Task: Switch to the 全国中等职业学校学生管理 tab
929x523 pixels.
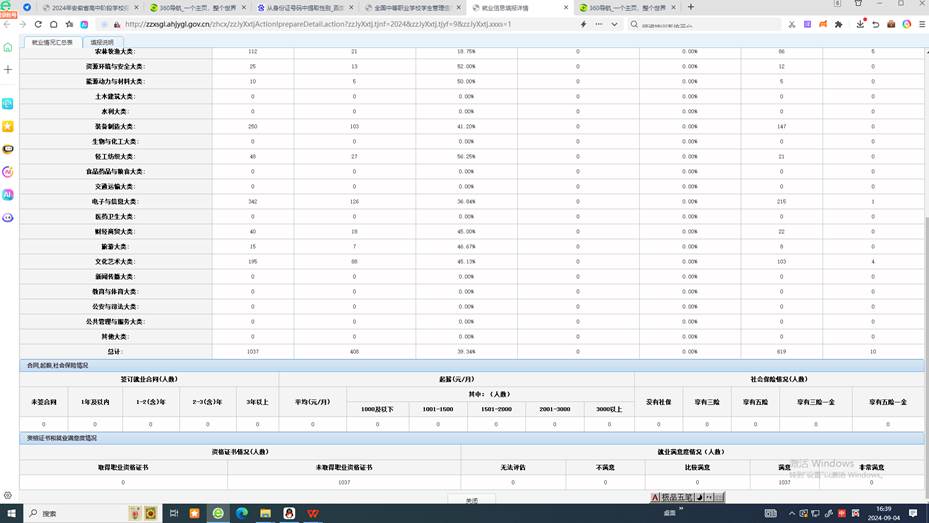Action: pos(412,8)
